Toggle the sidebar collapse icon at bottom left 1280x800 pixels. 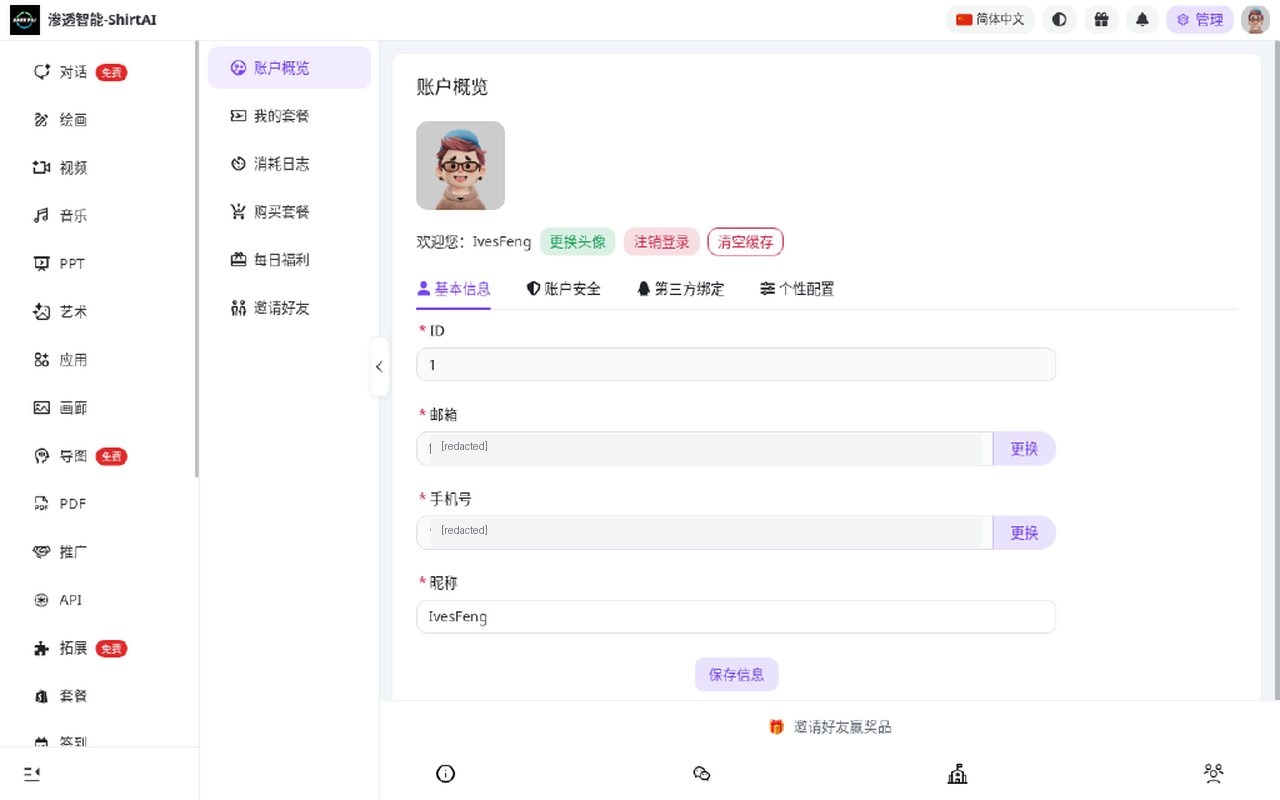(32, 773)
